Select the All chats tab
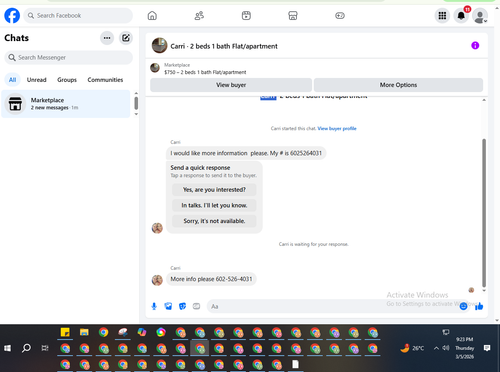The image size is (500, 372). (x=12, y=80)
